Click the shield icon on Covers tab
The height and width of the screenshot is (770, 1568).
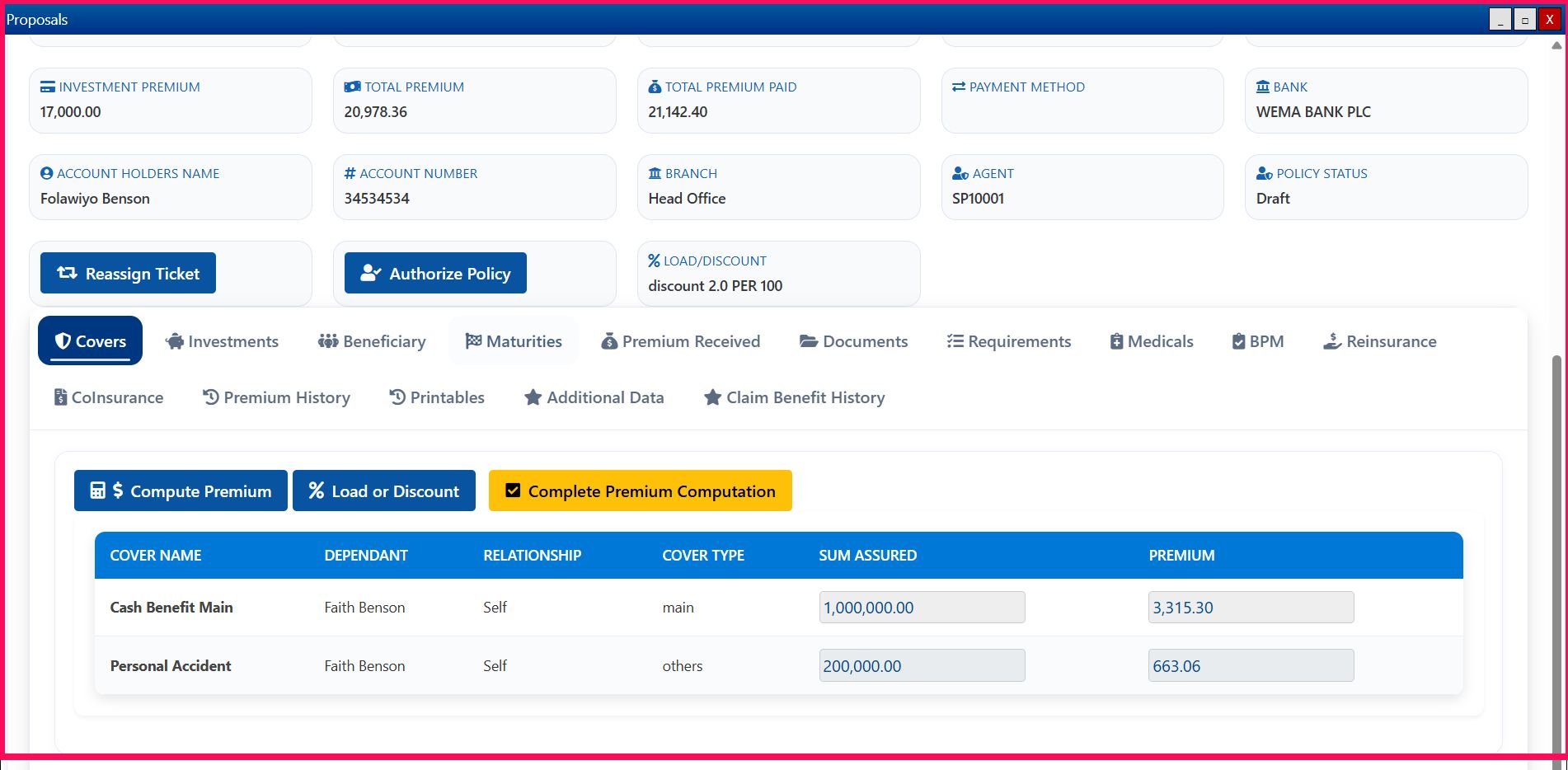pos(63,341)
